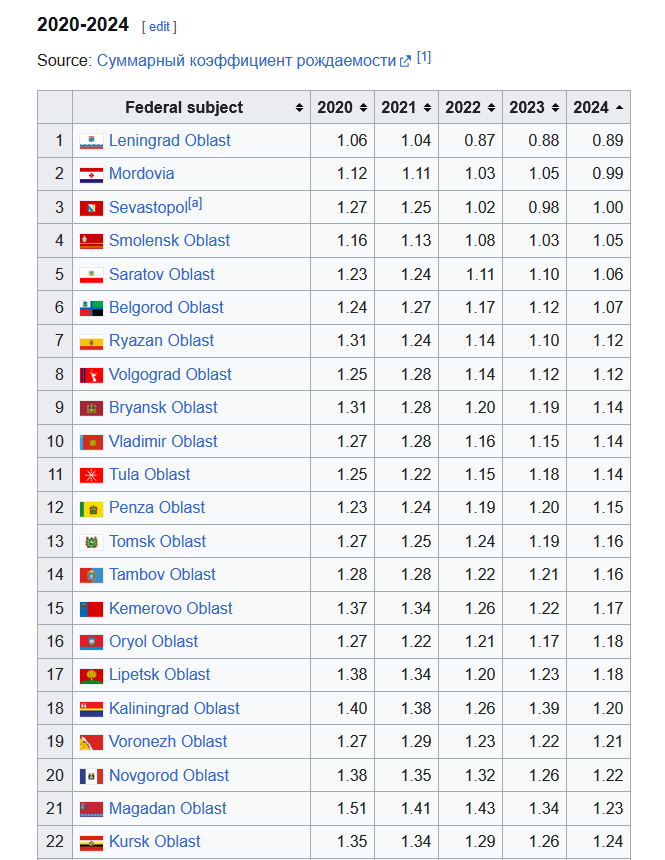Click the Voronezh Oblast flag icon
Image resolution: width=665 pixels, height=860 pixels.
point(91,743)
